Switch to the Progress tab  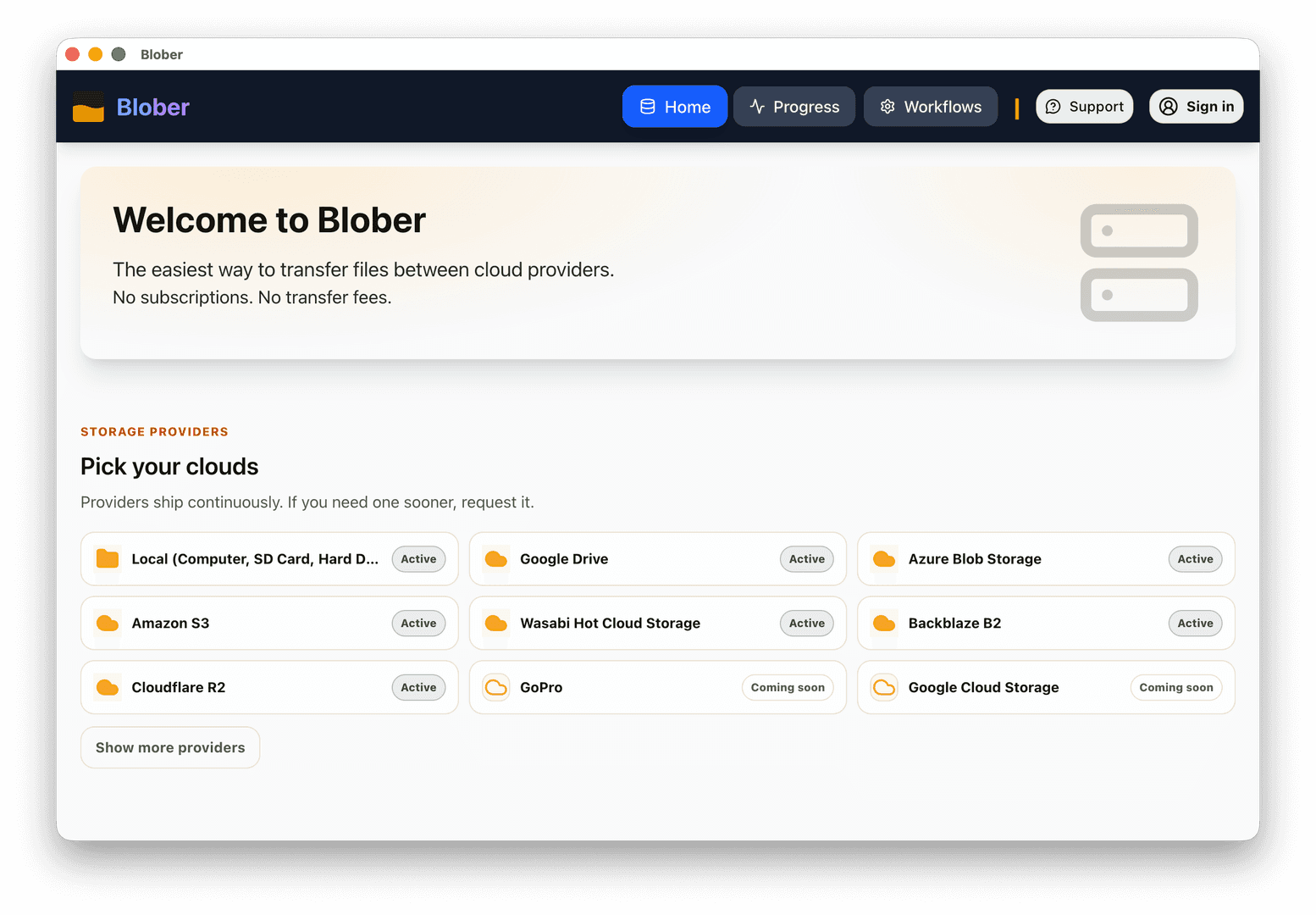pyautogui.click(x=793, y=106)
